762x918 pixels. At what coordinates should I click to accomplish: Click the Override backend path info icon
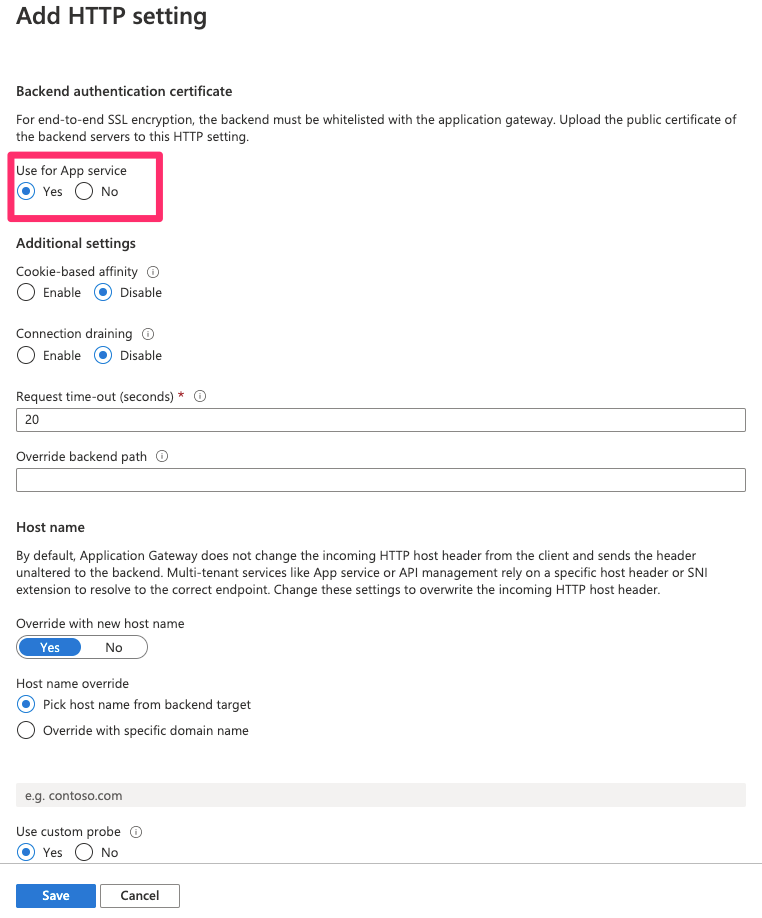162,456
